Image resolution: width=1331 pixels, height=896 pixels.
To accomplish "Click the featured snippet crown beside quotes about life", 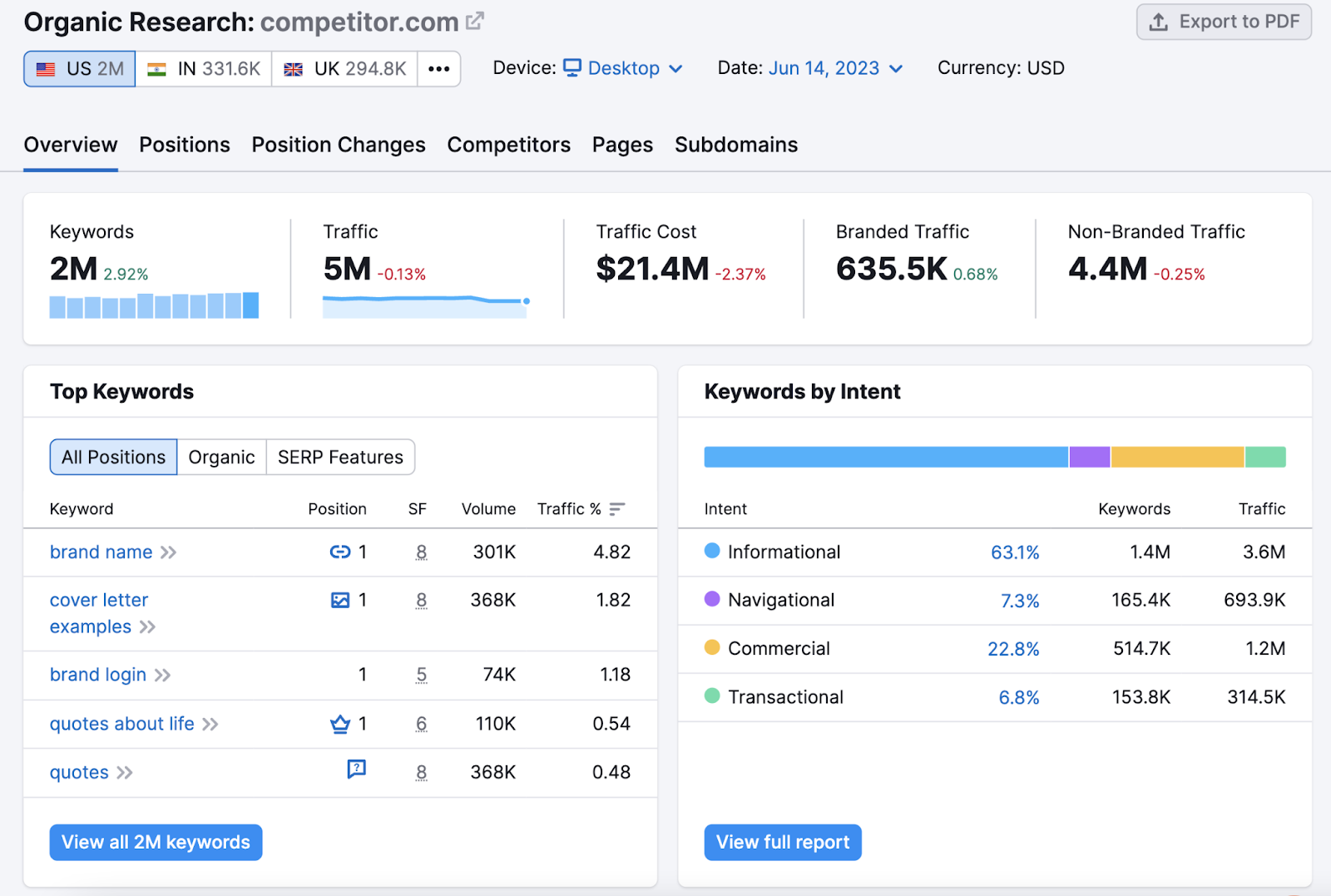I will 340,724.
